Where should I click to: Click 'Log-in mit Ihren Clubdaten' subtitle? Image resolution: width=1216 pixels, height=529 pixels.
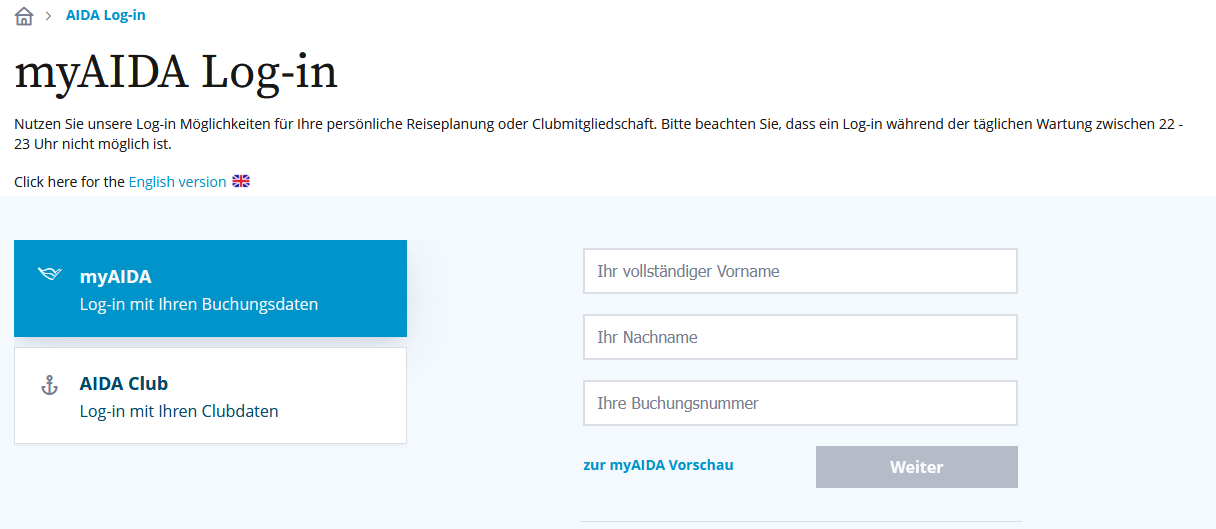pyautogui.click(x=179, y=411)
